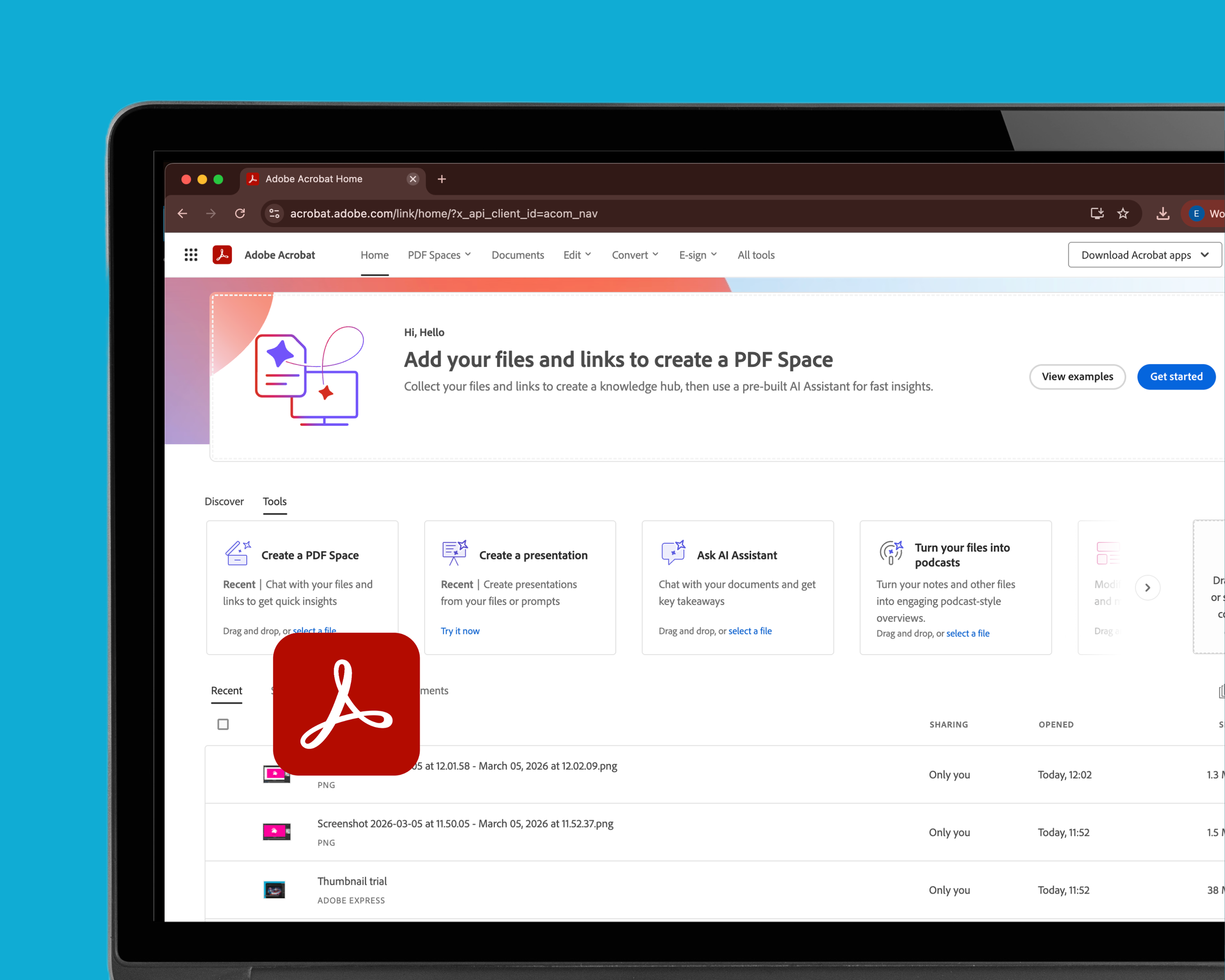The height and width of the screenshot is (980, 1225).
Task: Open the Adobe apps grid launcher
Action: pyautogui.click(x=191, y=255)
